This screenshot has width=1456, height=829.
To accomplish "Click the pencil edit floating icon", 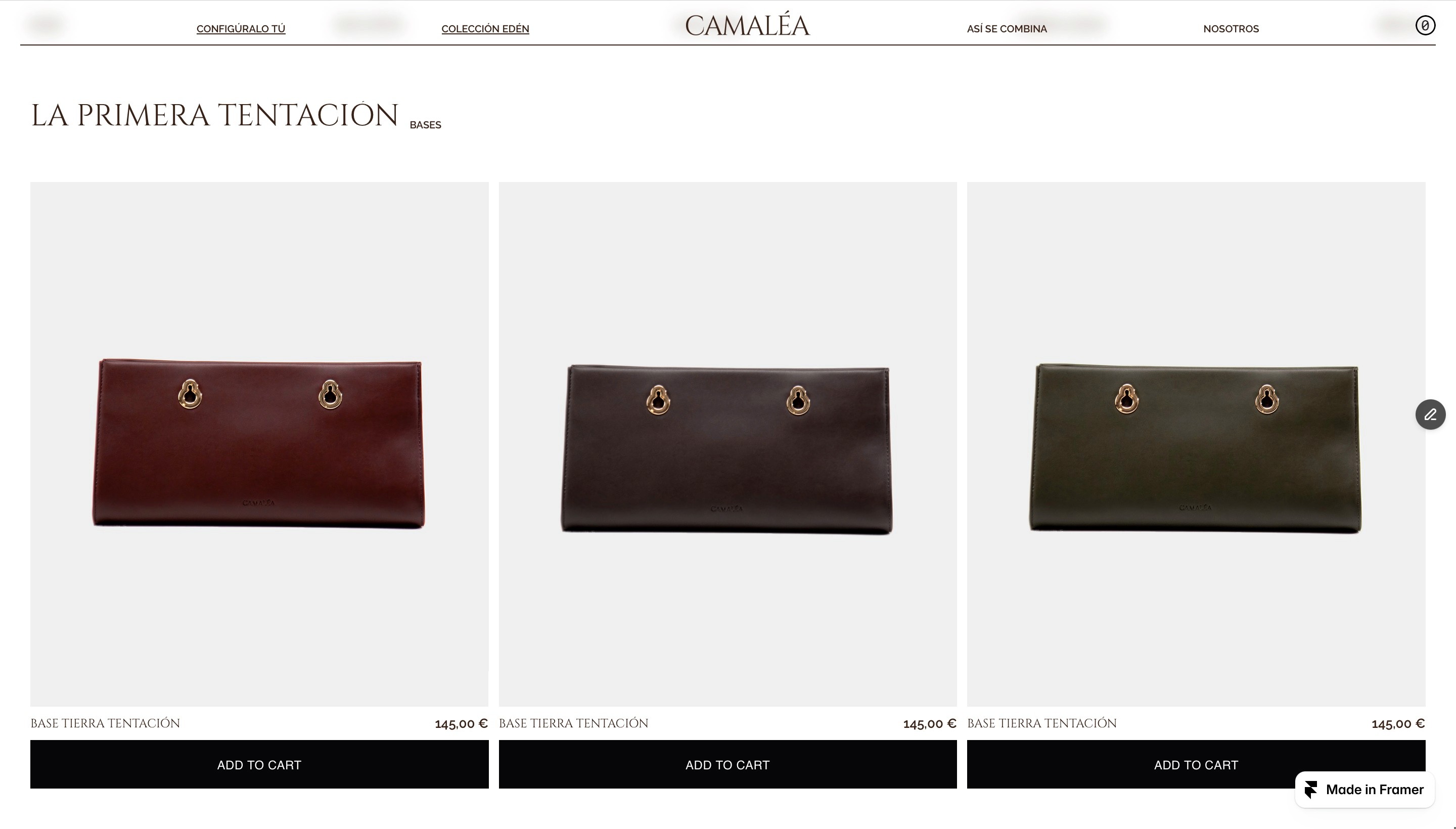I will point(1430,414).
